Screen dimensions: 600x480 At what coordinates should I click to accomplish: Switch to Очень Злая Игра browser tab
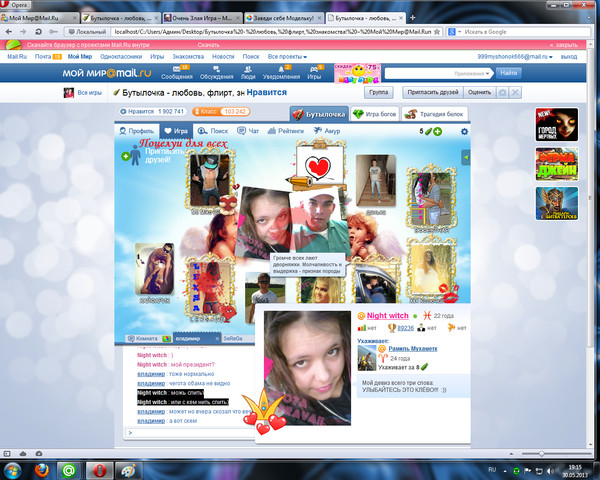click(x=202, y=18)
